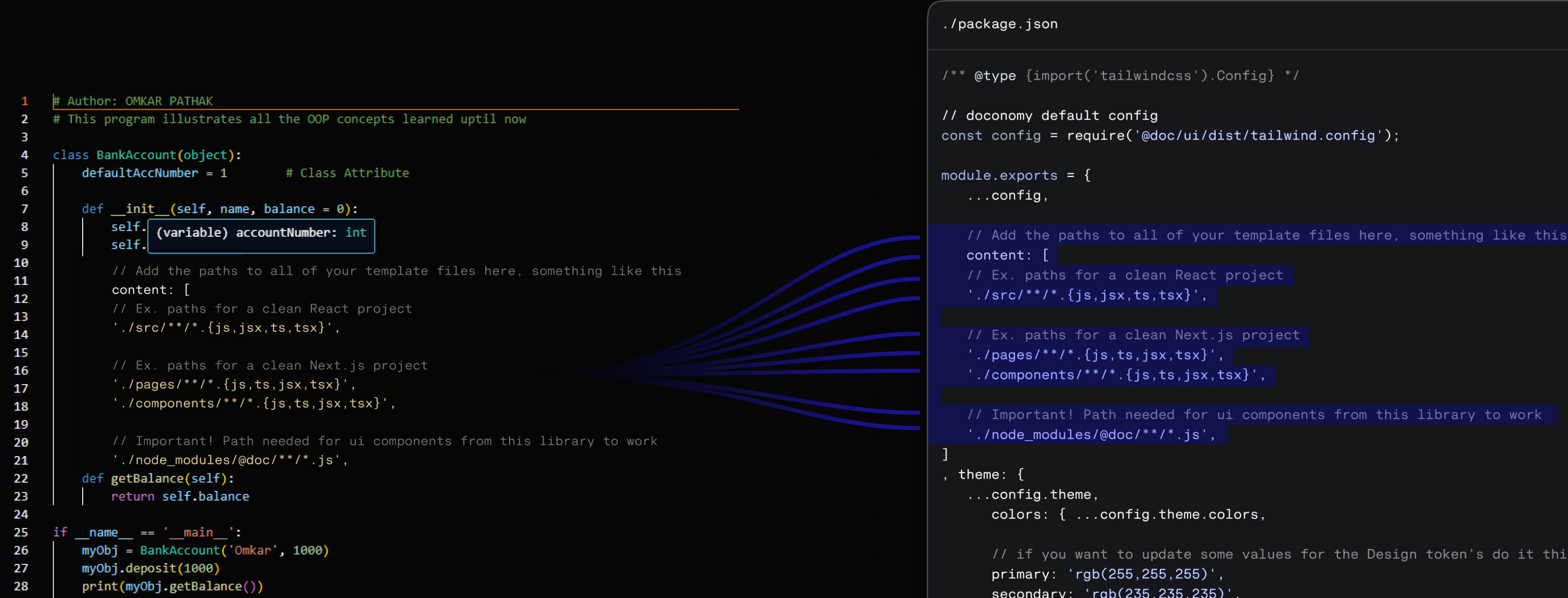Click line number 25 in the gutter

point(21,532)
